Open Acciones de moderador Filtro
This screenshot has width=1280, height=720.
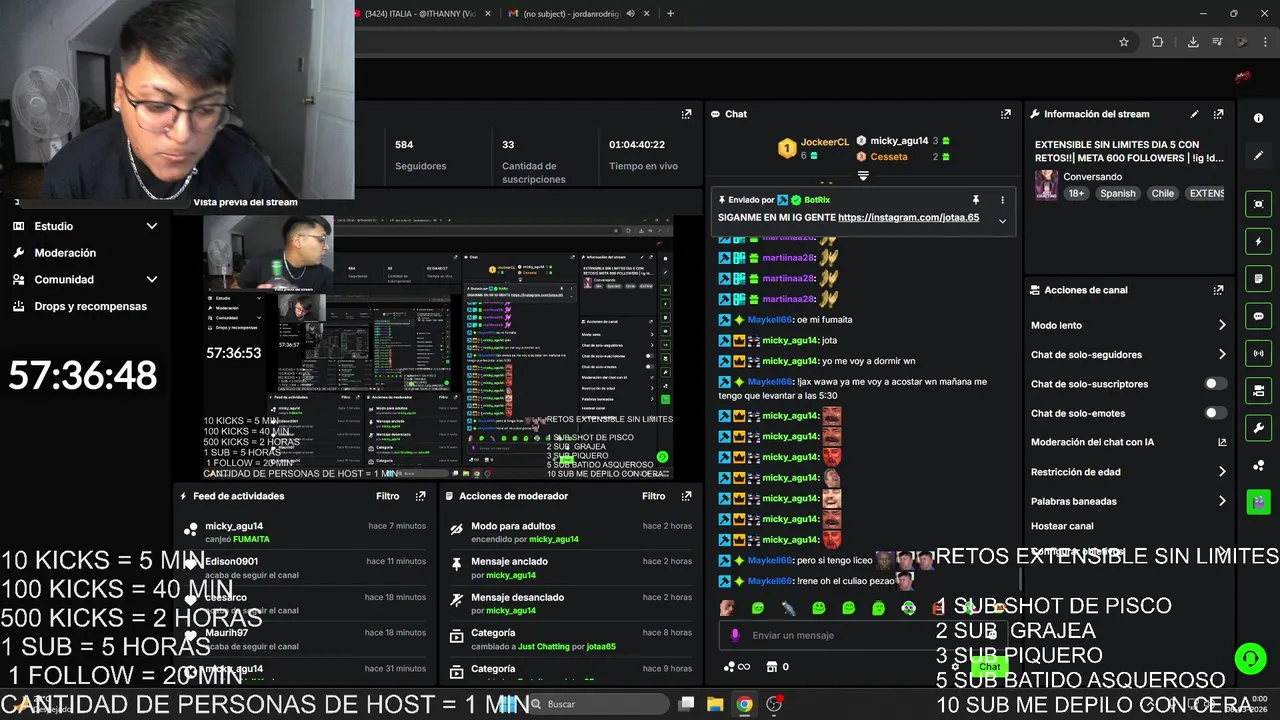tap(653, 496)
